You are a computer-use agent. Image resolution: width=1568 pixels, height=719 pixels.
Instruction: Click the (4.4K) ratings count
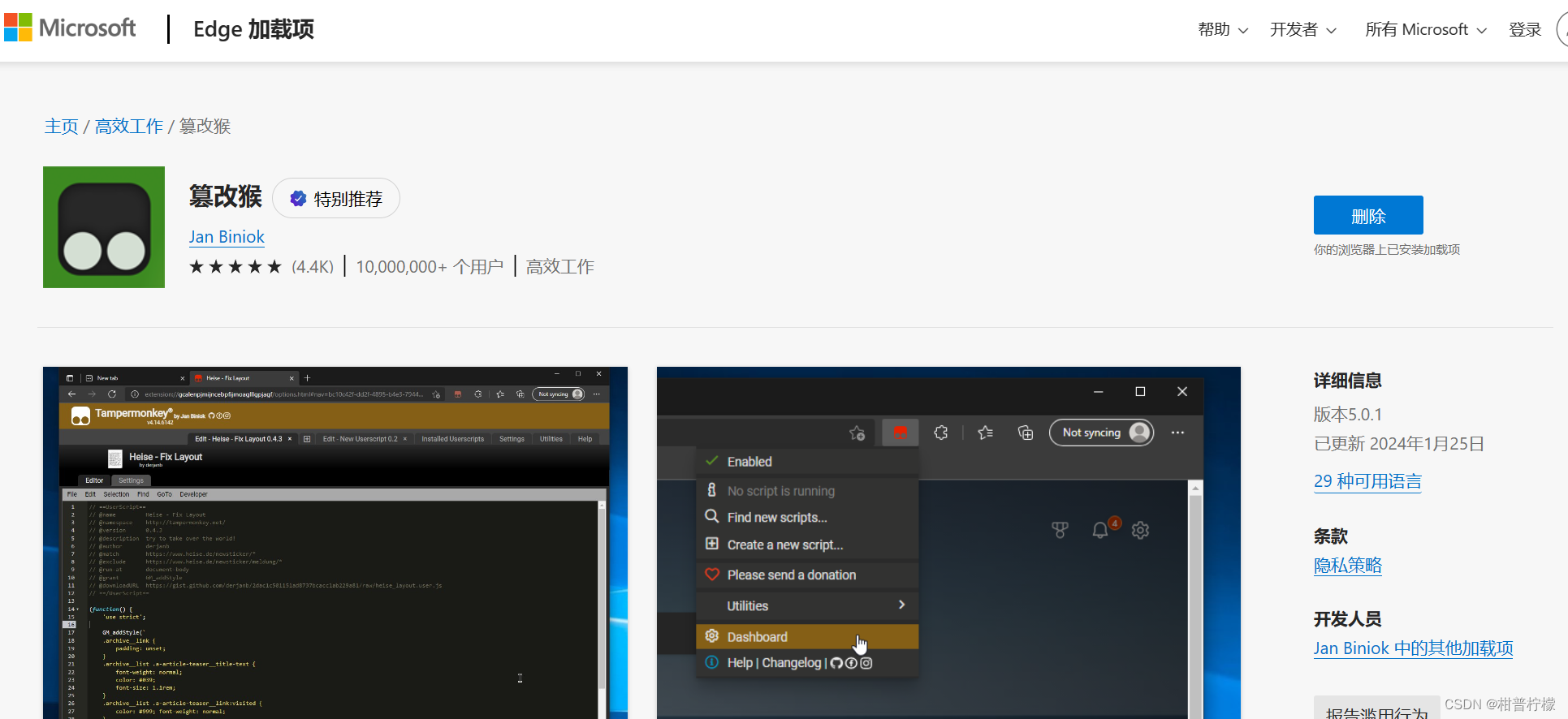click(x=313, y=267)
